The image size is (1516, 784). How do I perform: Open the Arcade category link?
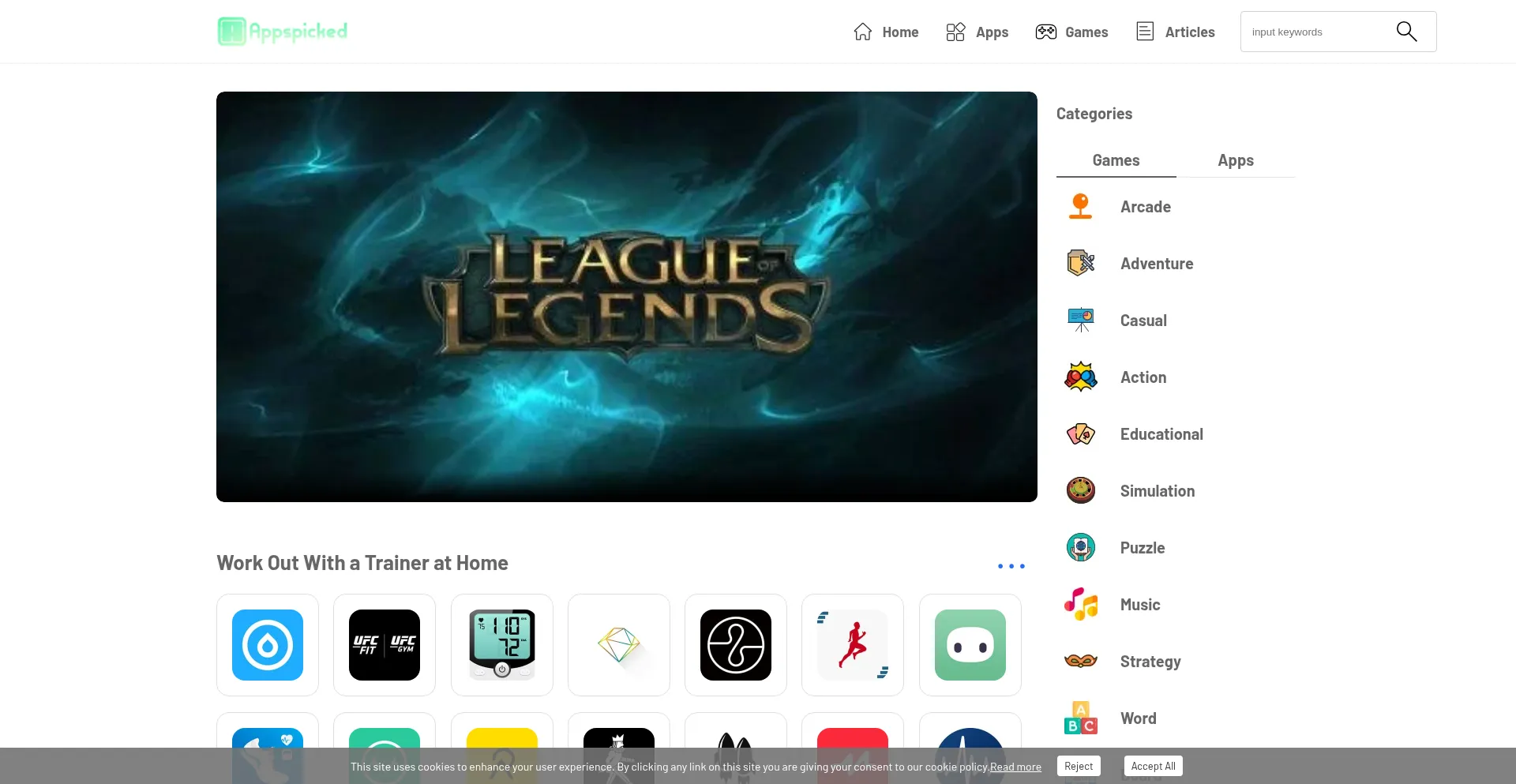point(1146,207)
